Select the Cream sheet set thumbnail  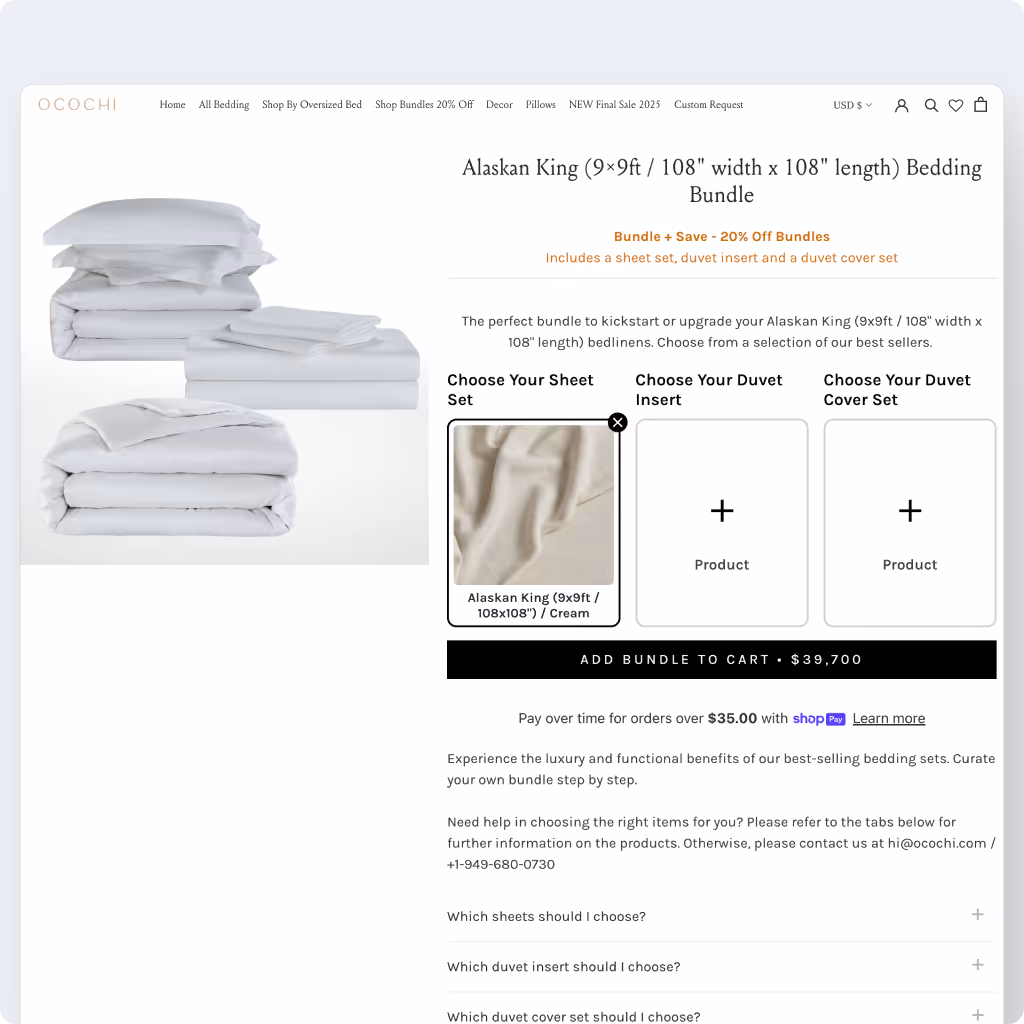point(534,505)
